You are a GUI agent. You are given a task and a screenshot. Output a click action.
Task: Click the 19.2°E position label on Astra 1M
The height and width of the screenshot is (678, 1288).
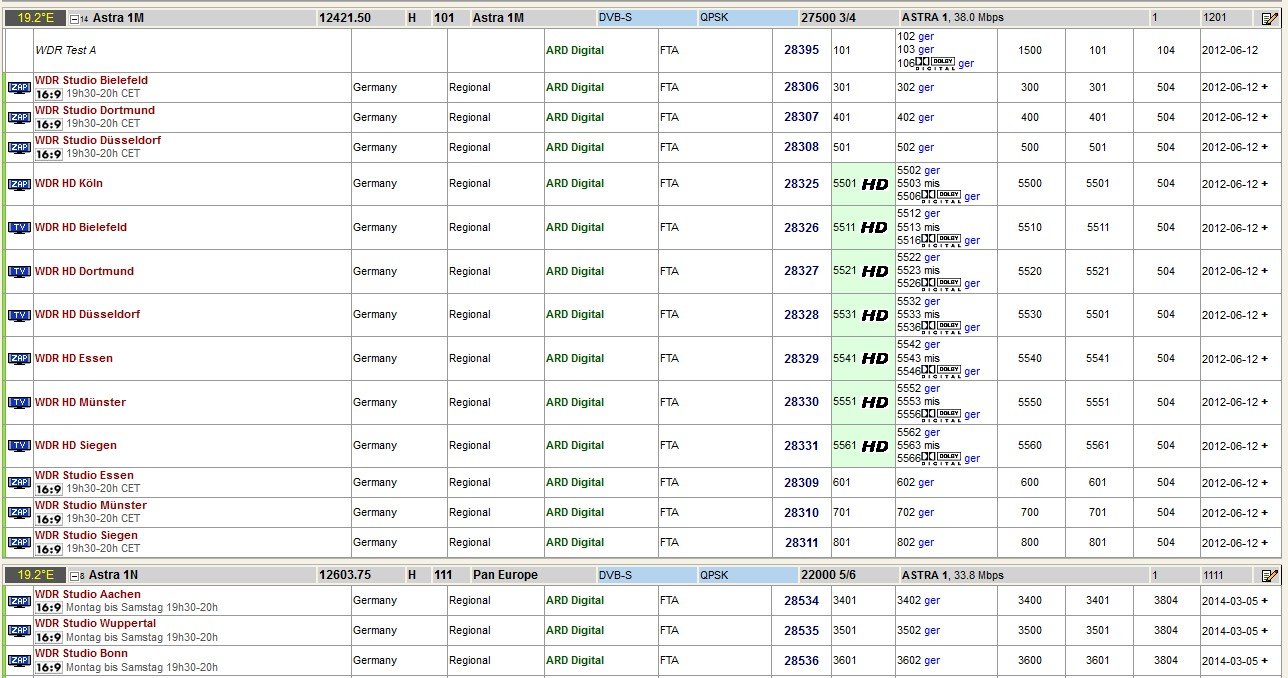pyautogui.click(x=35, y=18)
